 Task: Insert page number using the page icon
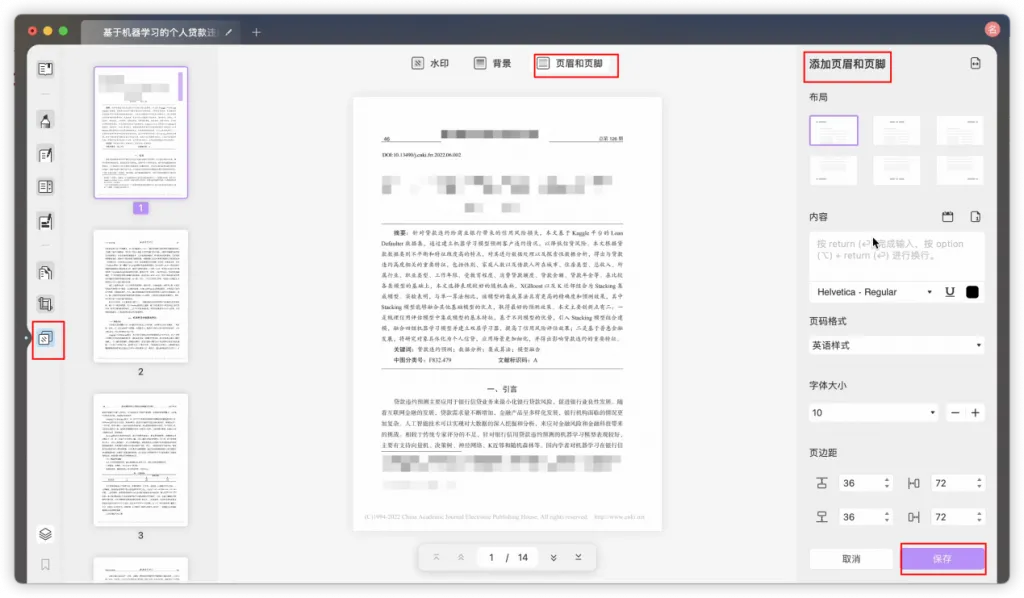(x=976, y=217)
